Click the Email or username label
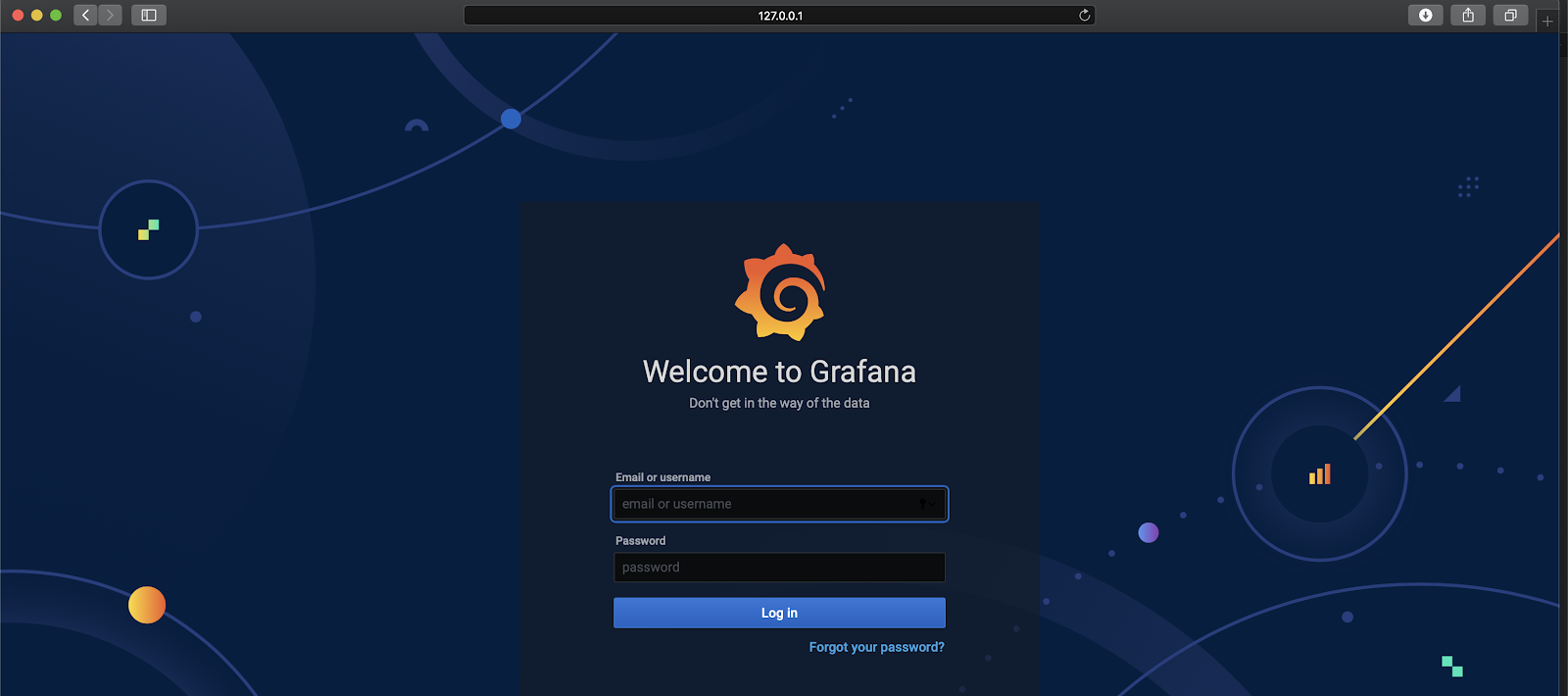The height and width of the screenshot is (696, 1568). click(x=662, y=477)
